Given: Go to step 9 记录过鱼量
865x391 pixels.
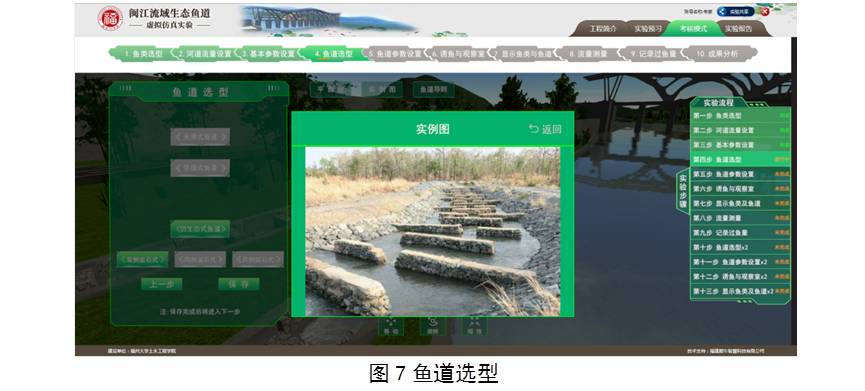Looking at the screenshot, I should coord(651,54).
